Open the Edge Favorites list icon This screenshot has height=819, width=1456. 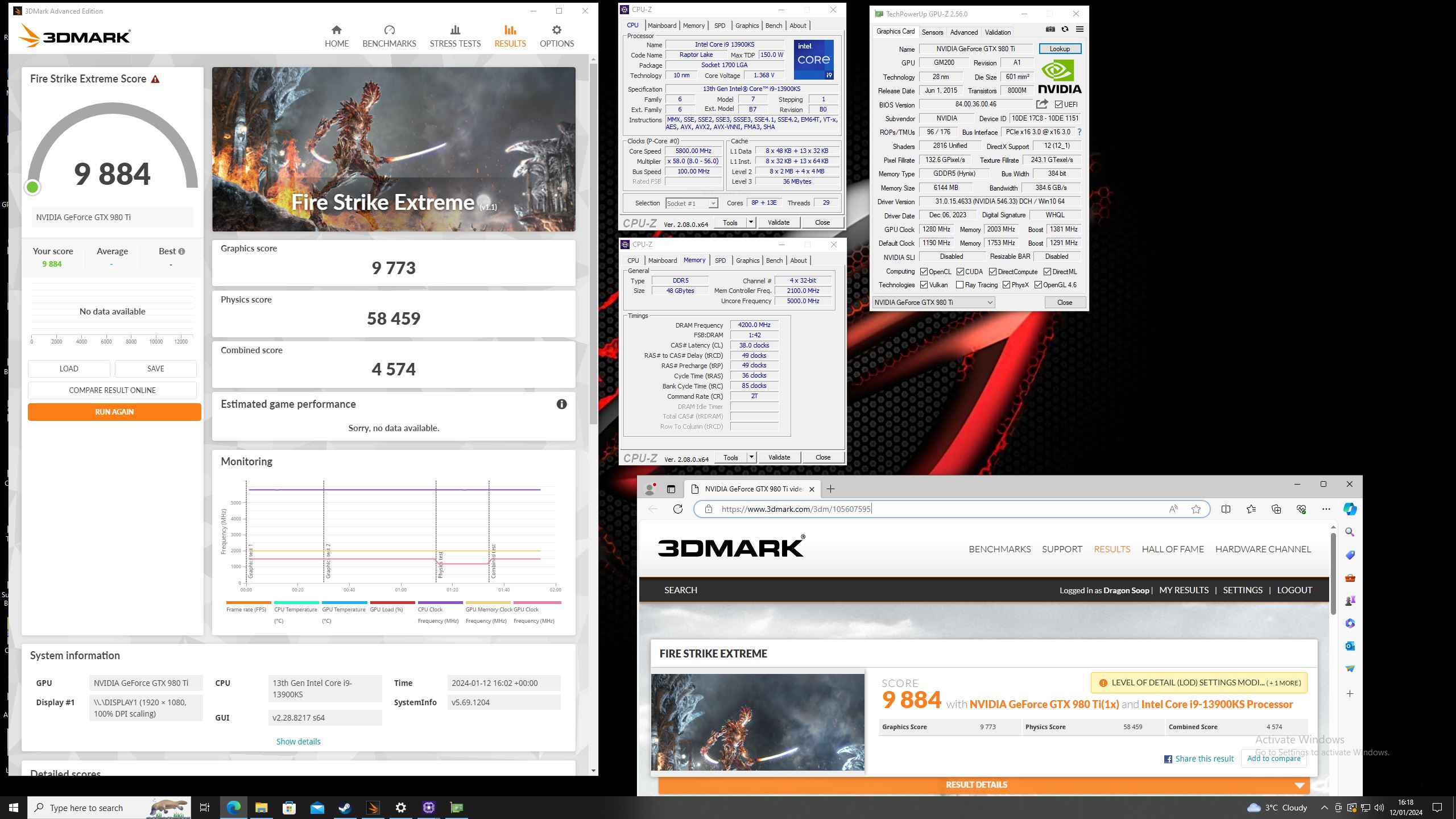tap(1251, 509)
